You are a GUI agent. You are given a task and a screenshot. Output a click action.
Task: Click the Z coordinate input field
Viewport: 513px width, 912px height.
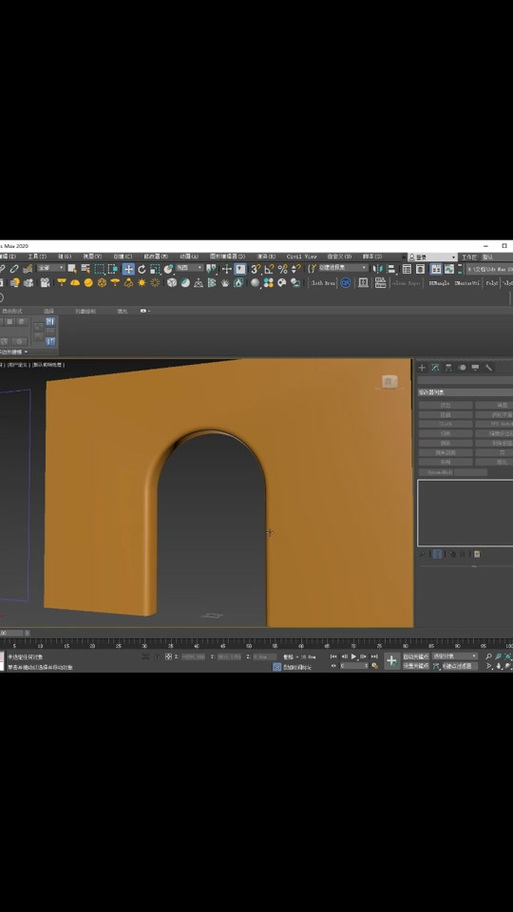click(x=265, y=656)
